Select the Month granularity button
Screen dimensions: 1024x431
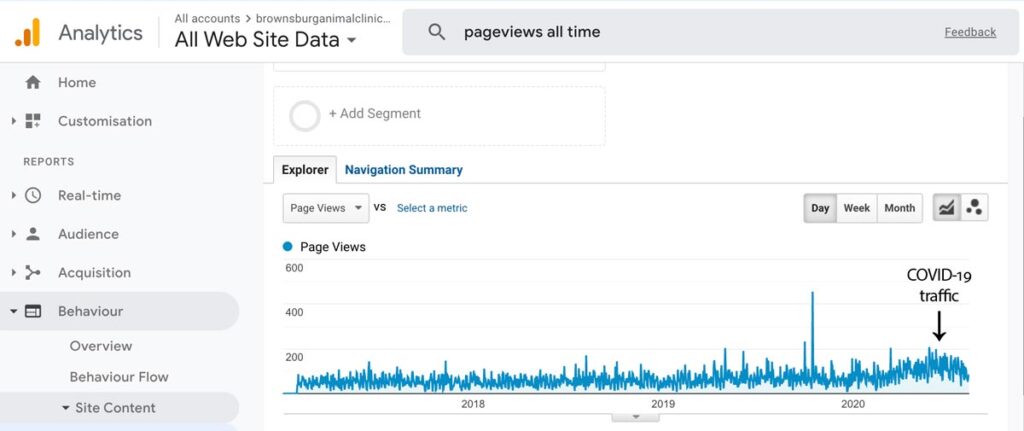(899, 208)
